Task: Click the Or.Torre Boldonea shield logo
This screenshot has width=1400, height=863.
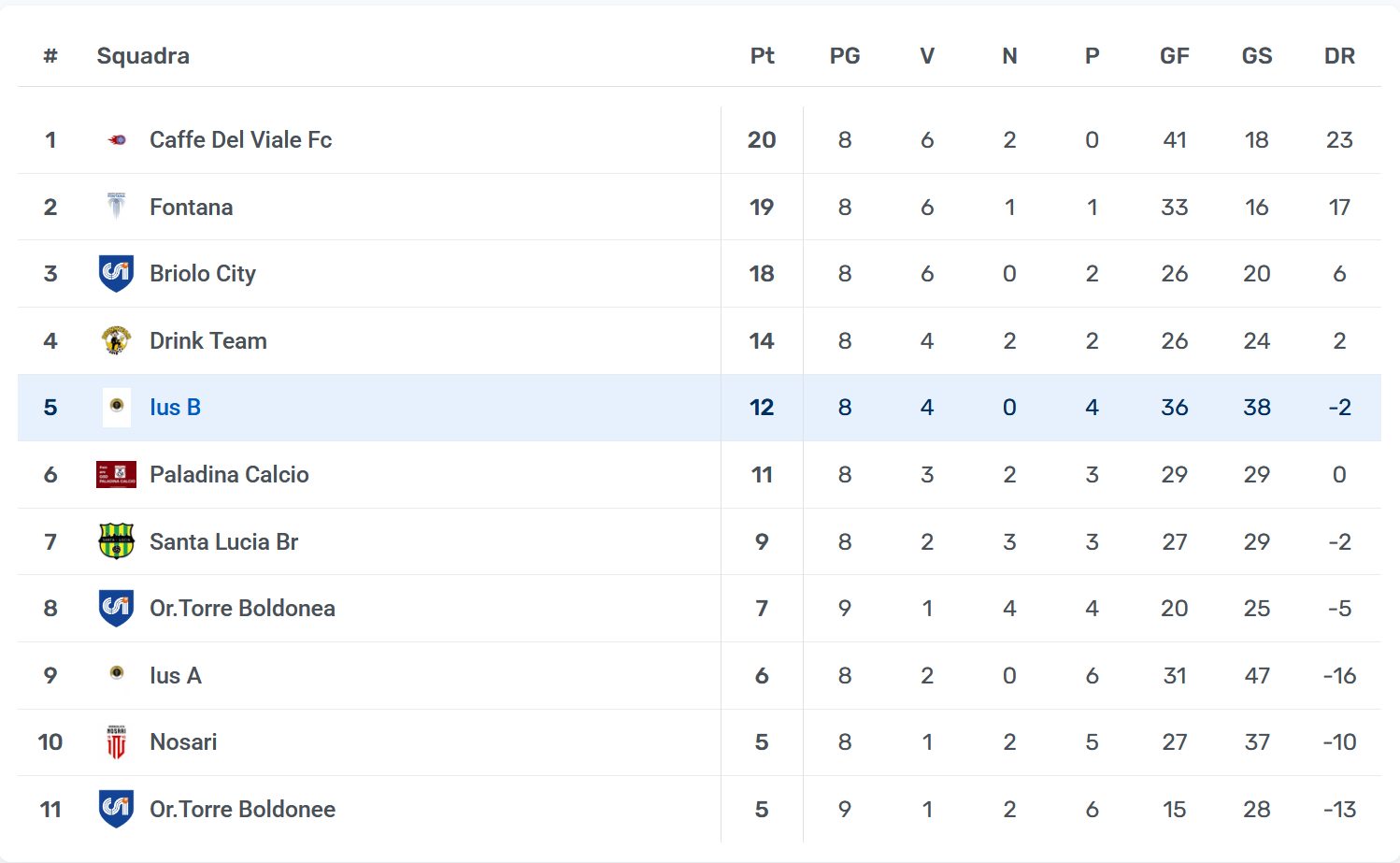Action: click(117, 608)
